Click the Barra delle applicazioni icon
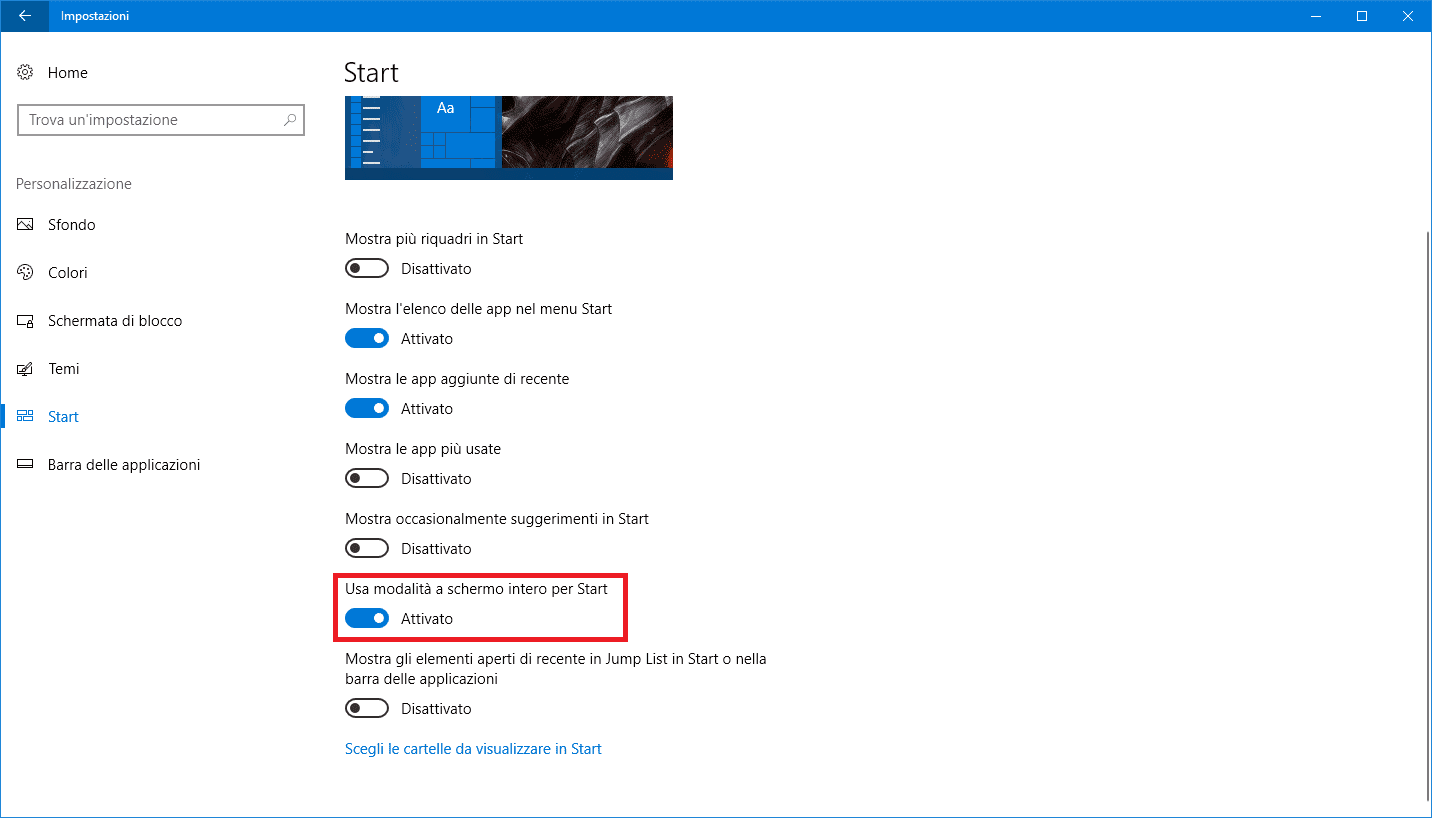Image resolution: width=1432 pixels, height=818 pixels. coord(26,465)
